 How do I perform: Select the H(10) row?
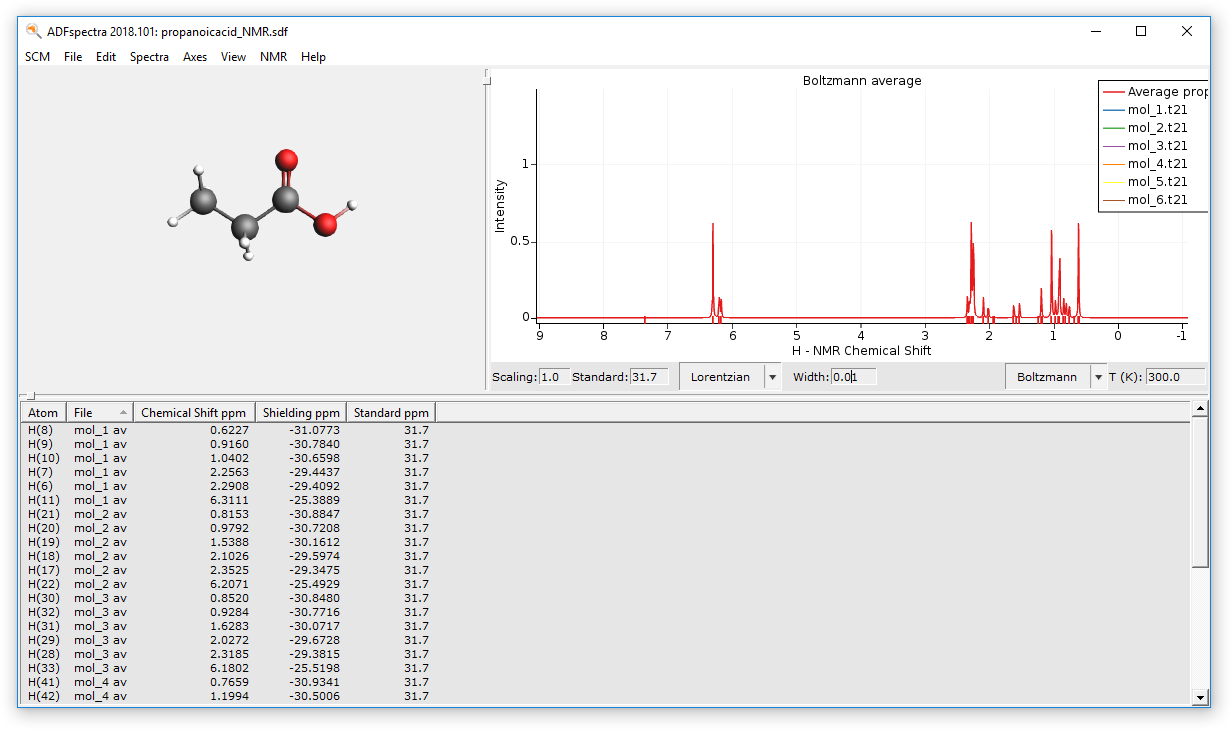606,458
